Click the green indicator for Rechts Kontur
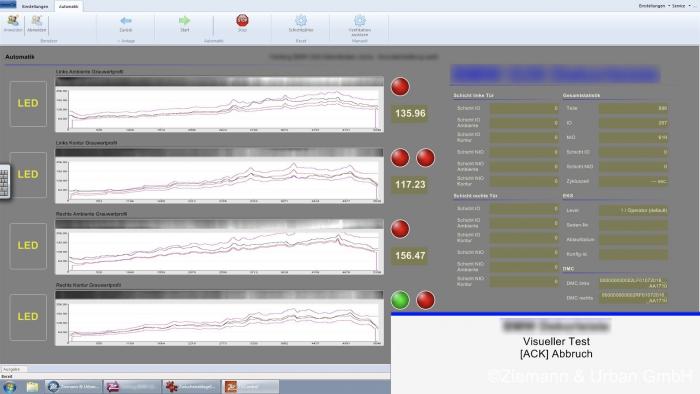This screenshot has width=700, height=394. (400, 300)
